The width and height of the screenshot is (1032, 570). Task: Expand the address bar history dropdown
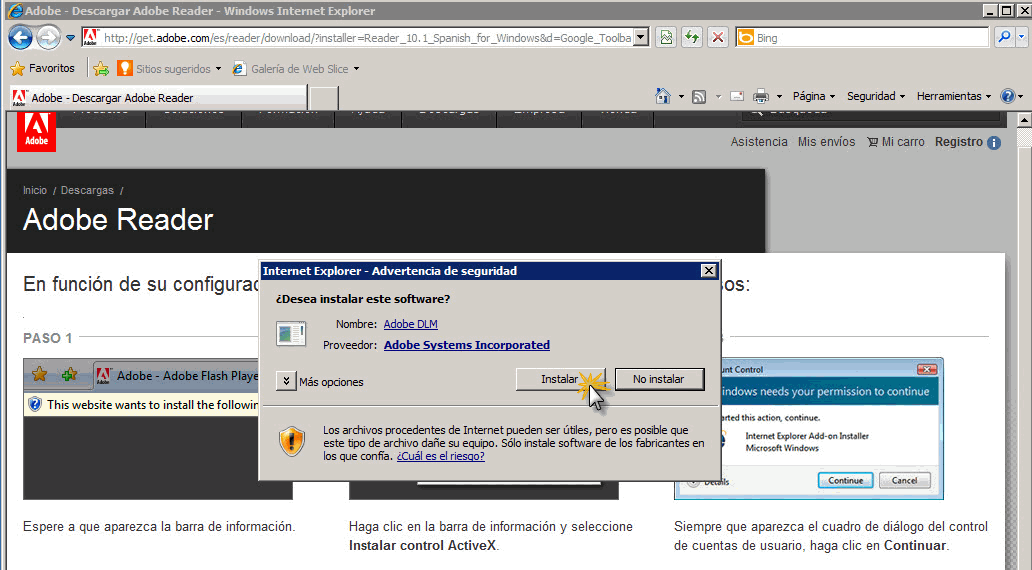(642, 38)
